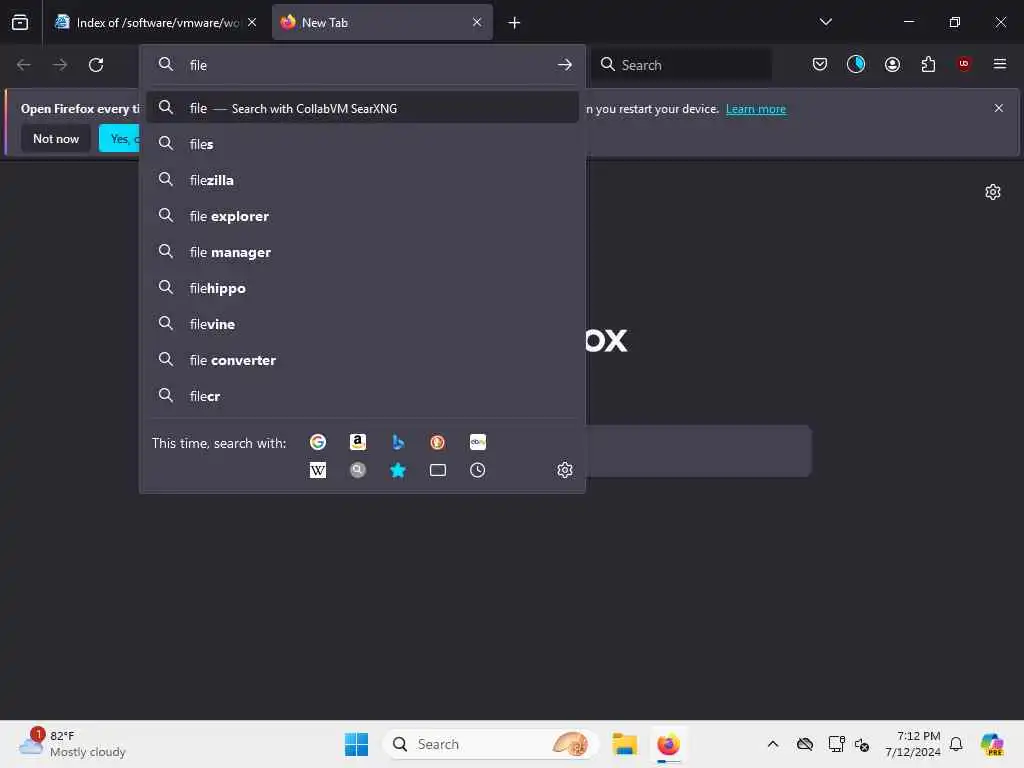The width and height of the screenshot is (1024, 768).
Task: Open search settings gear in dropdown
Action: pos(565,470)
